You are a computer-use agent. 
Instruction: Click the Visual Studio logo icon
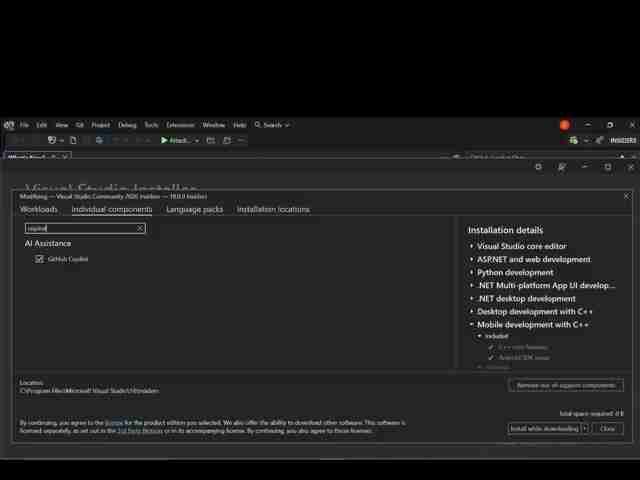[9, 125]
